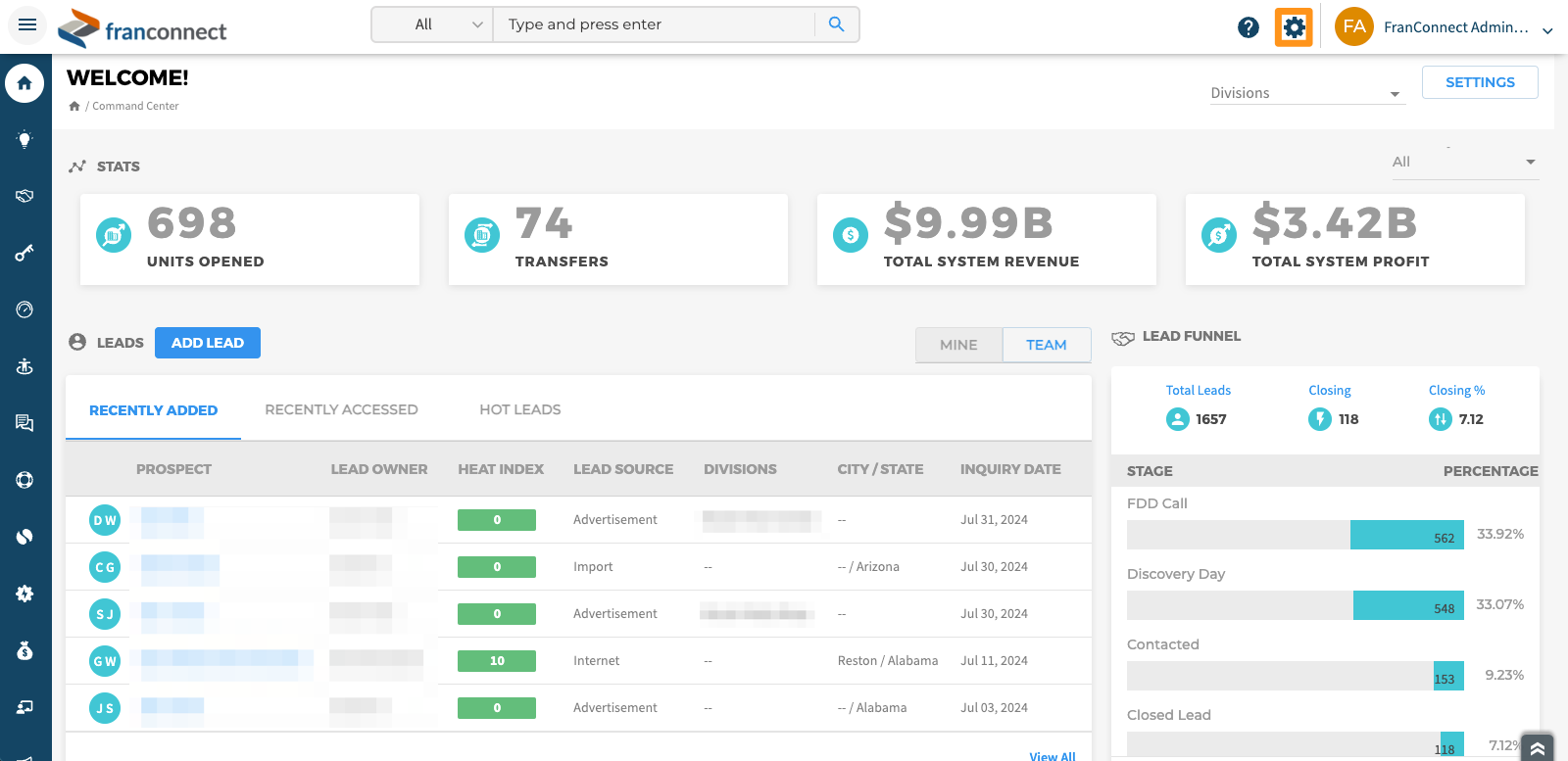Click the 698 Units Opened value
1568x761 pixels.
tap(192, 223)
